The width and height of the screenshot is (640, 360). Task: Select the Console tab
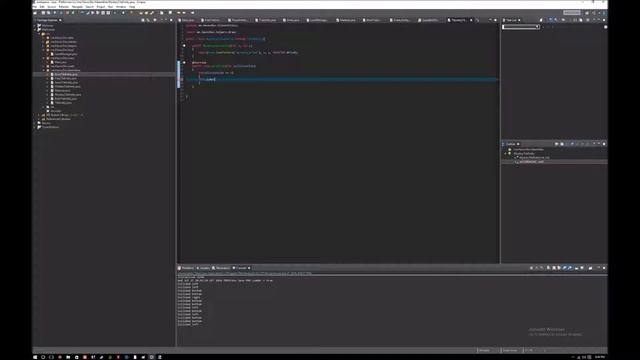click(240, 268)
